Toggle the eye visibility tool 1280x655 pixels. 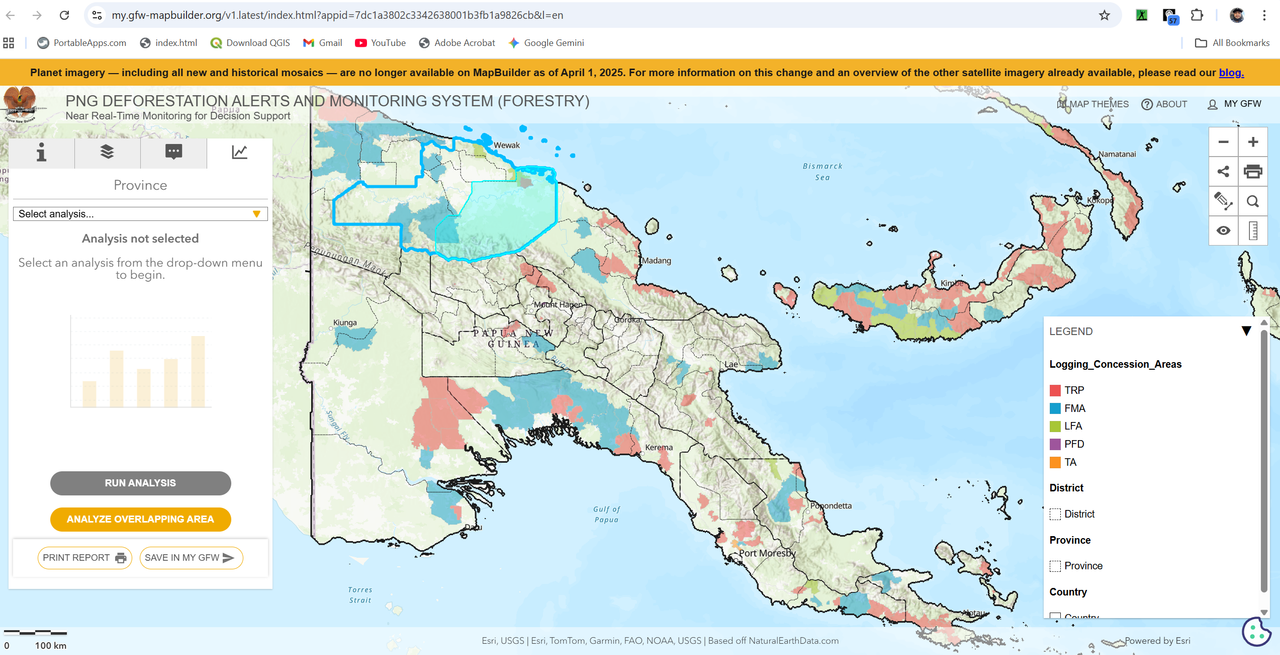pyautogui.click(x=1223, y=231)
